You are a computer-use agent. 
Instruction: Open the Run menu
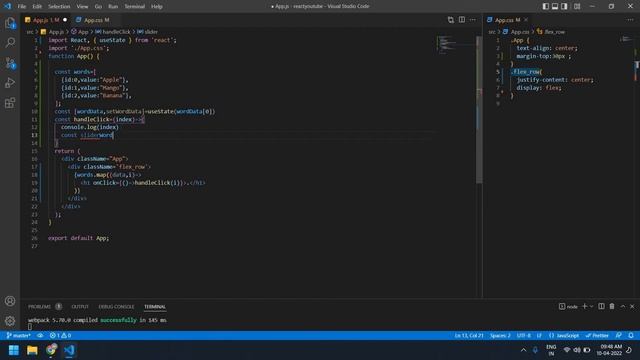coord(113,7)
